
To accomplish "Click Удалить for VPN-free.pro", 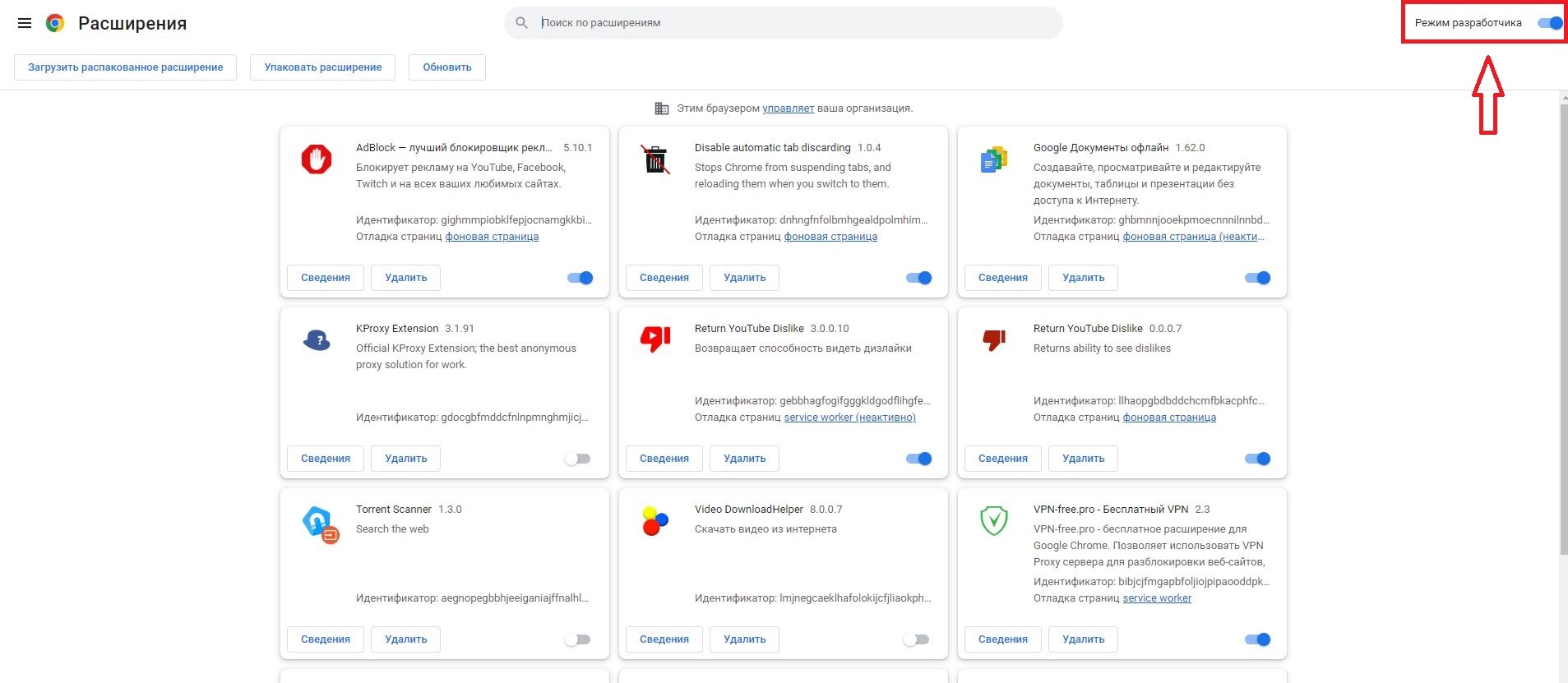I will click(1084, 639).
